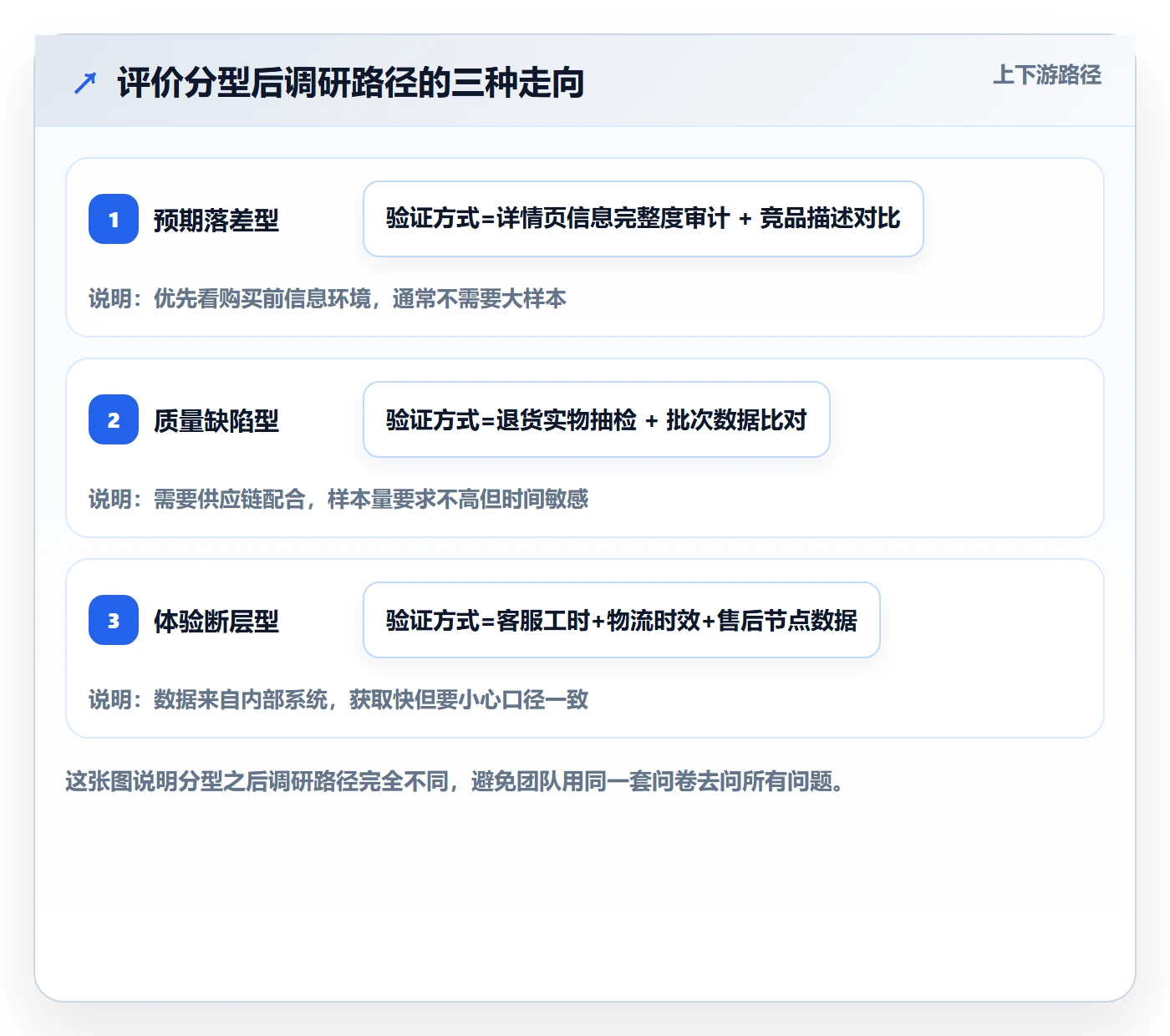Click the footer sentence starting 这张图说明分型之后
Screen dimensions: 1170x1036
click(455, 781)
